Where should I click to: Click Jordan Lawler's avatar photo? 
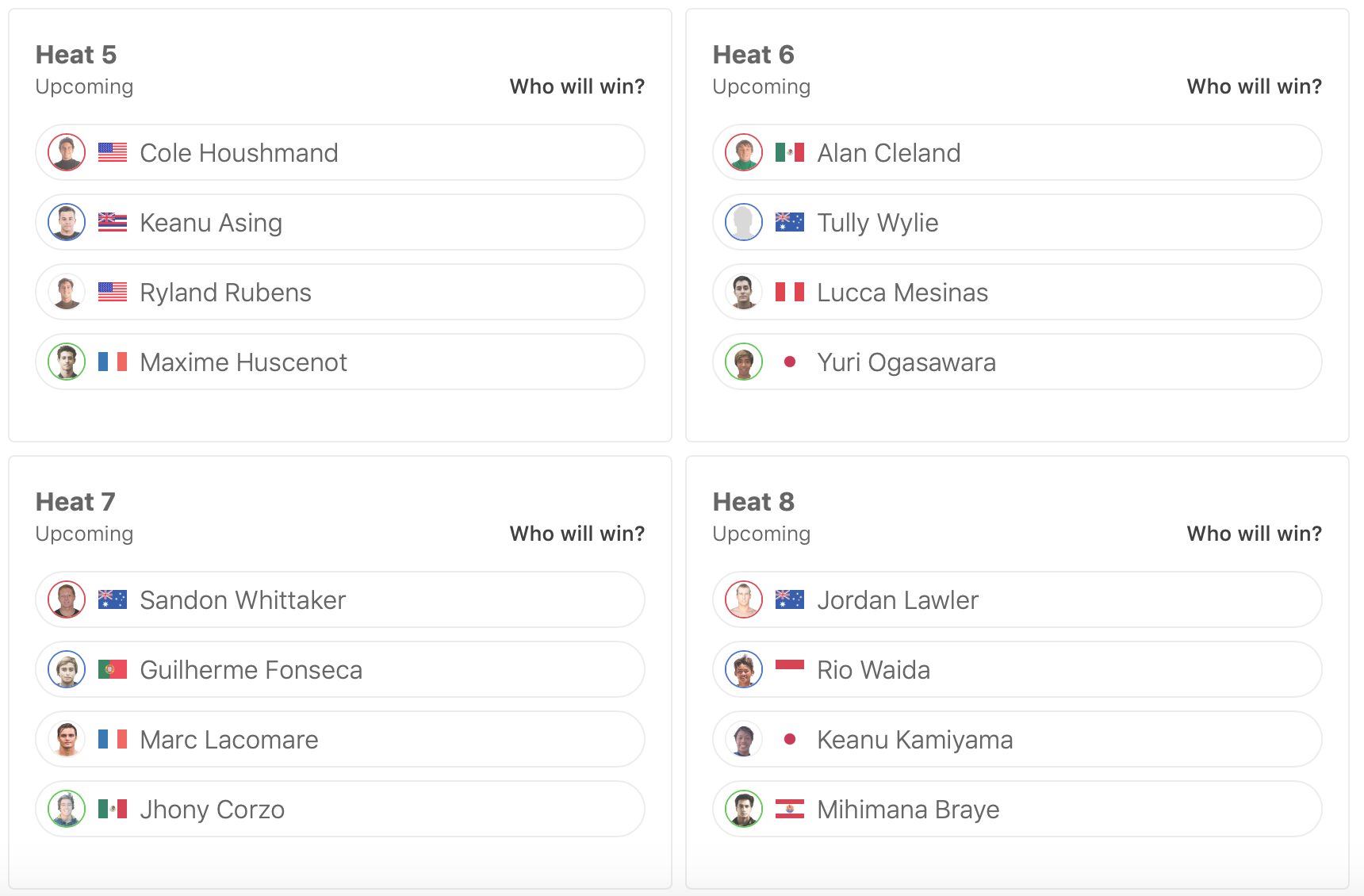744,599
